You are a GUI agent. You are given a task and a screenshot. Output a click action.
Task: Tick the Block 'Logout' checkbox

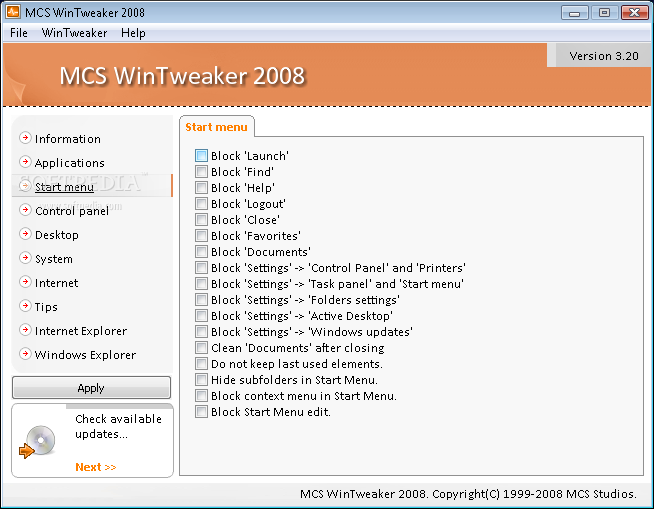(x=201, y=204)
